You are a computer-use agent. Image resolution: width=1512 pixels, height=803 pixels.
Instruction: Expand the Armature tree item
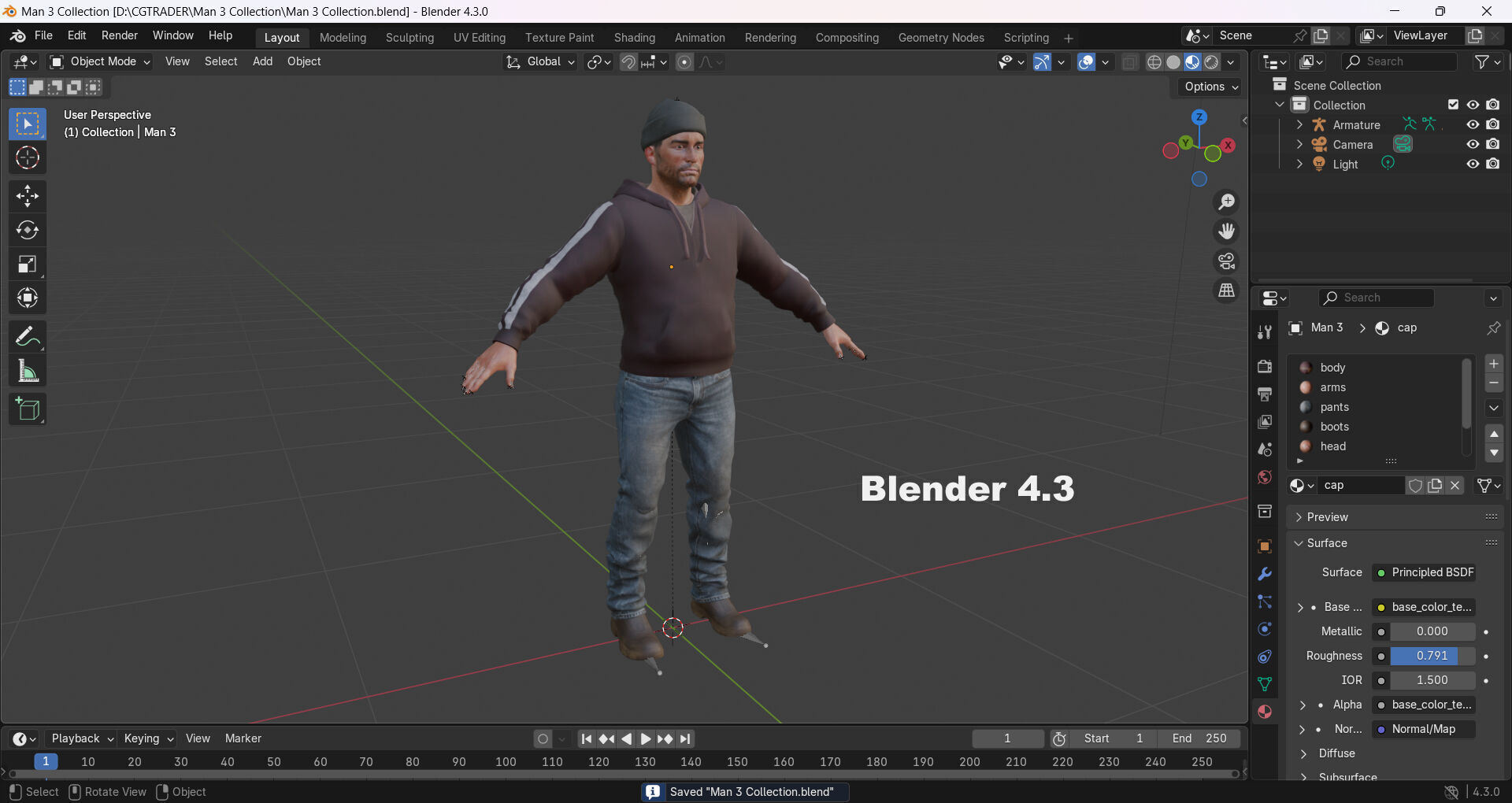coord(1299,124)
